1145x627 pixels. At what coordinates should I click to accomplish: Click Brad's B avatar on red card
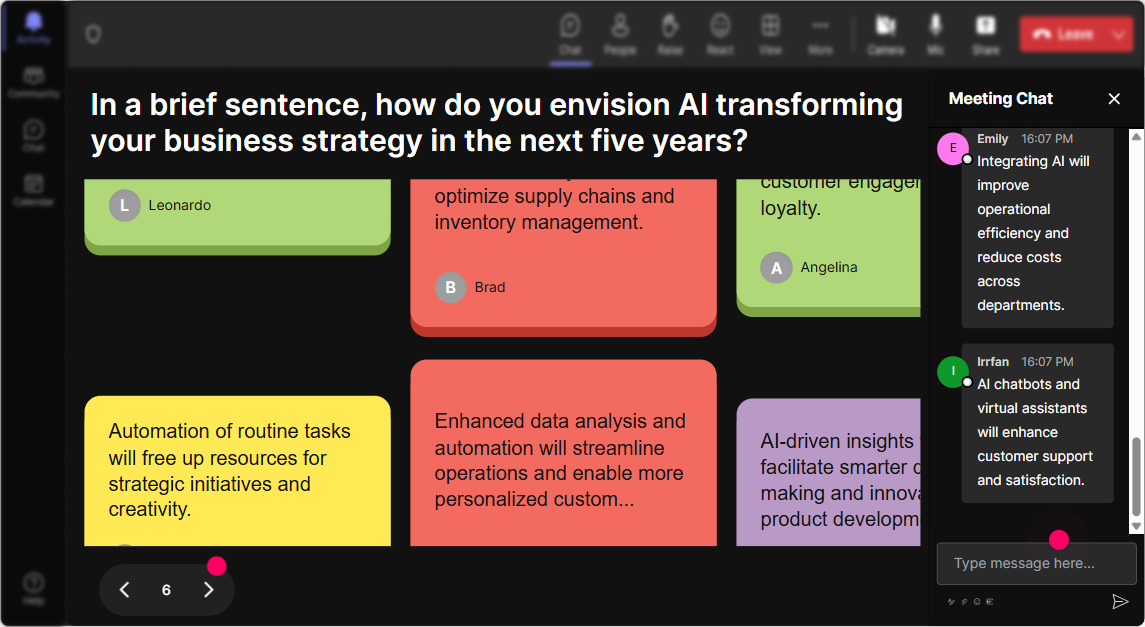coord(451,288)
